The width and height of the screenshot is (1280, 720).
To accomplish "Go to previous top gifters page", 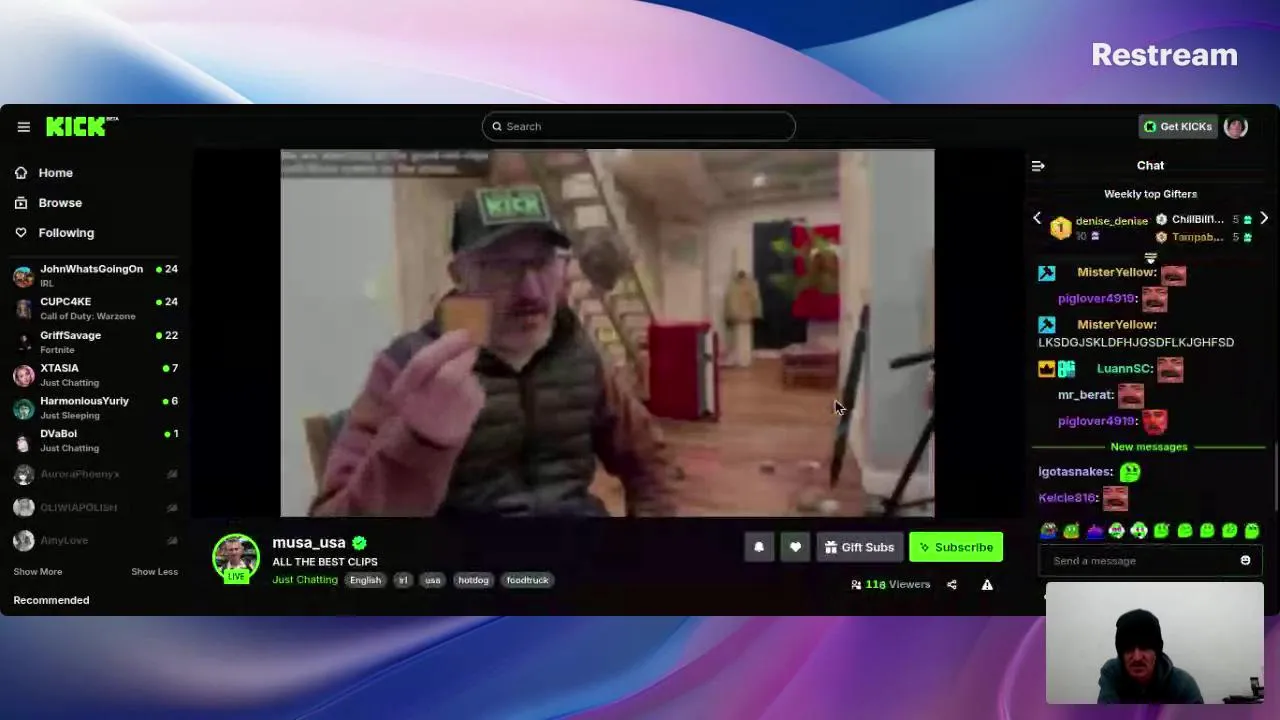I will (1037, 218).
